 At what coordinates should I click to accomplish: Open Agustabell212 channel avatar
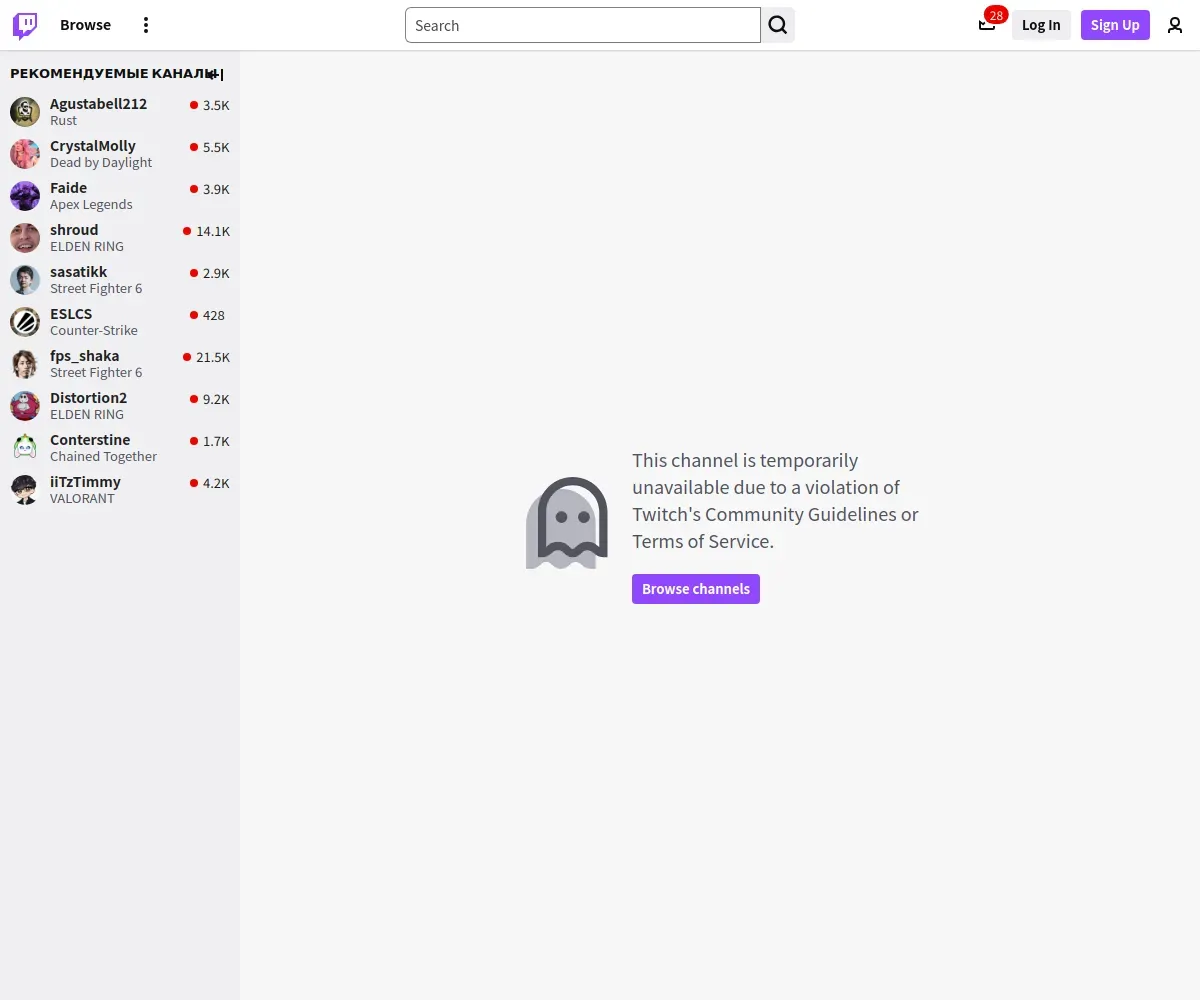click(25, 112)
